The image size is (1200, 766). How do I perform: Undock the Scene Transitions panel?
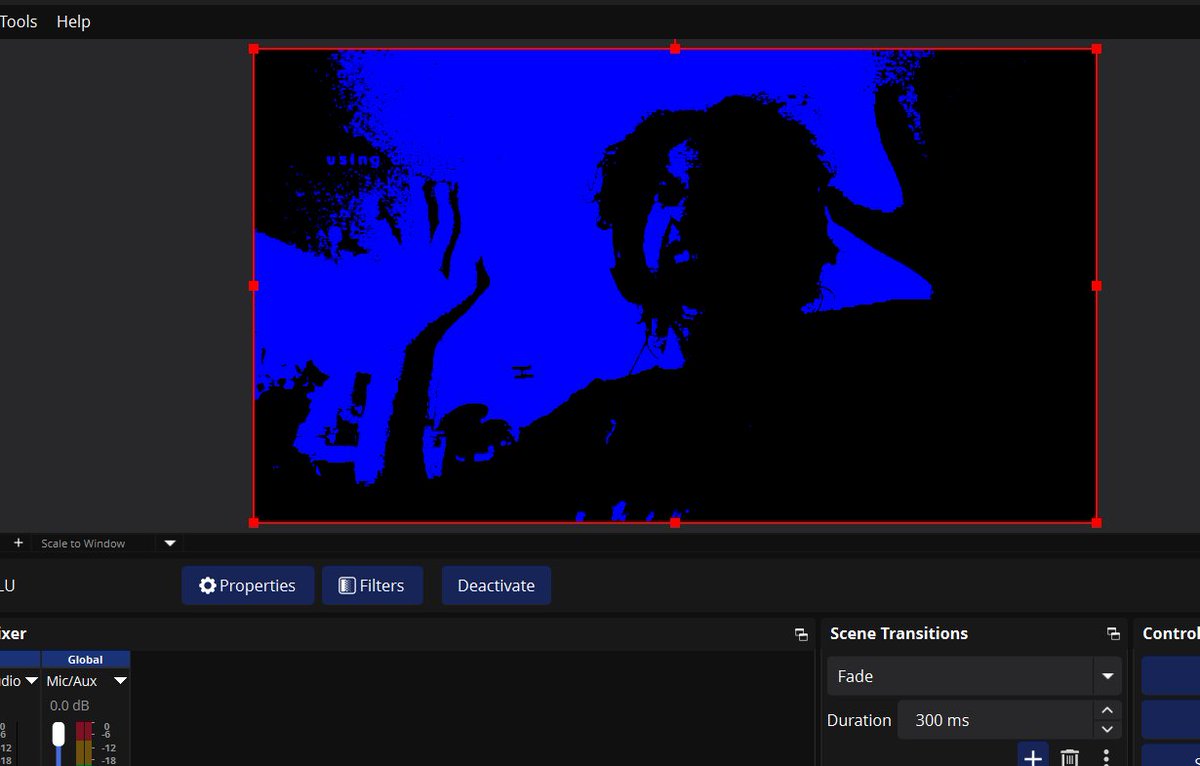(1113, 634)
